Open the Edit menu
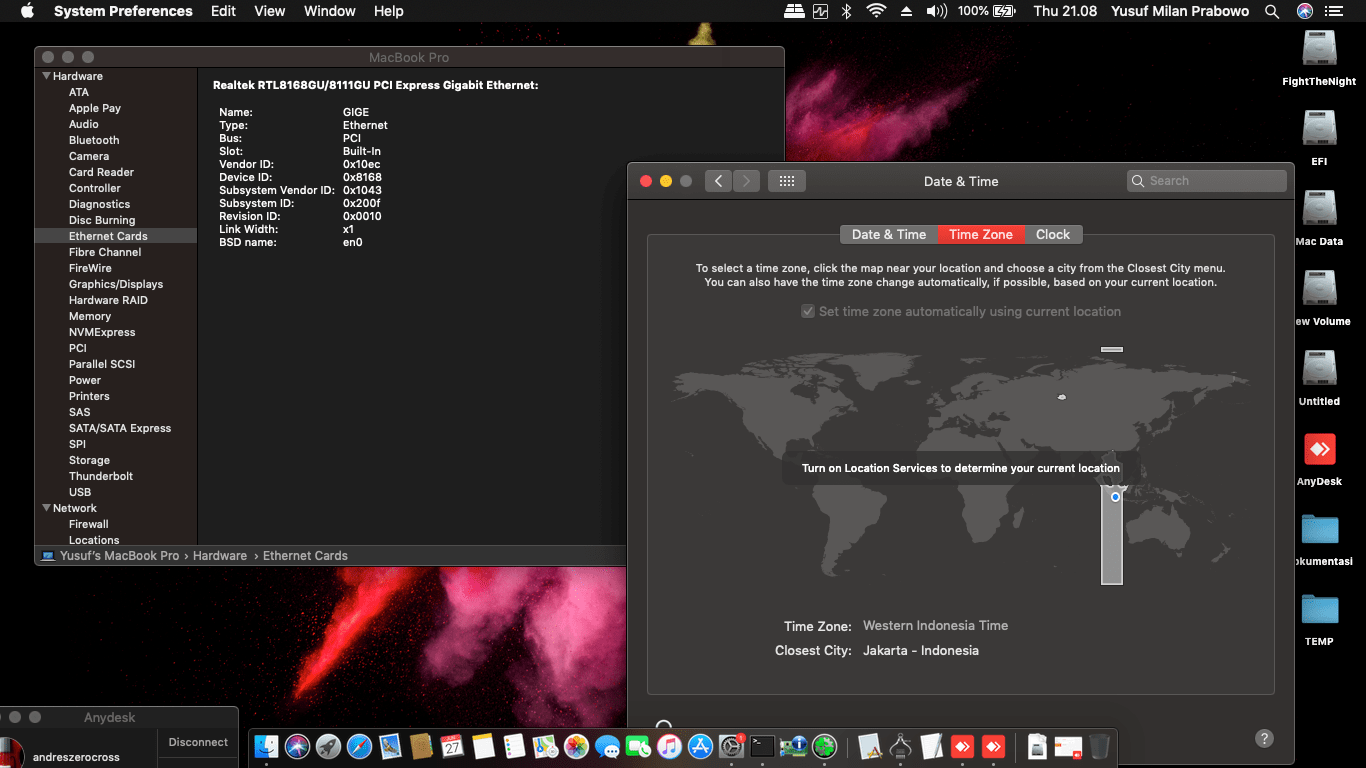The image size is (1366, 768). point(223,11)
